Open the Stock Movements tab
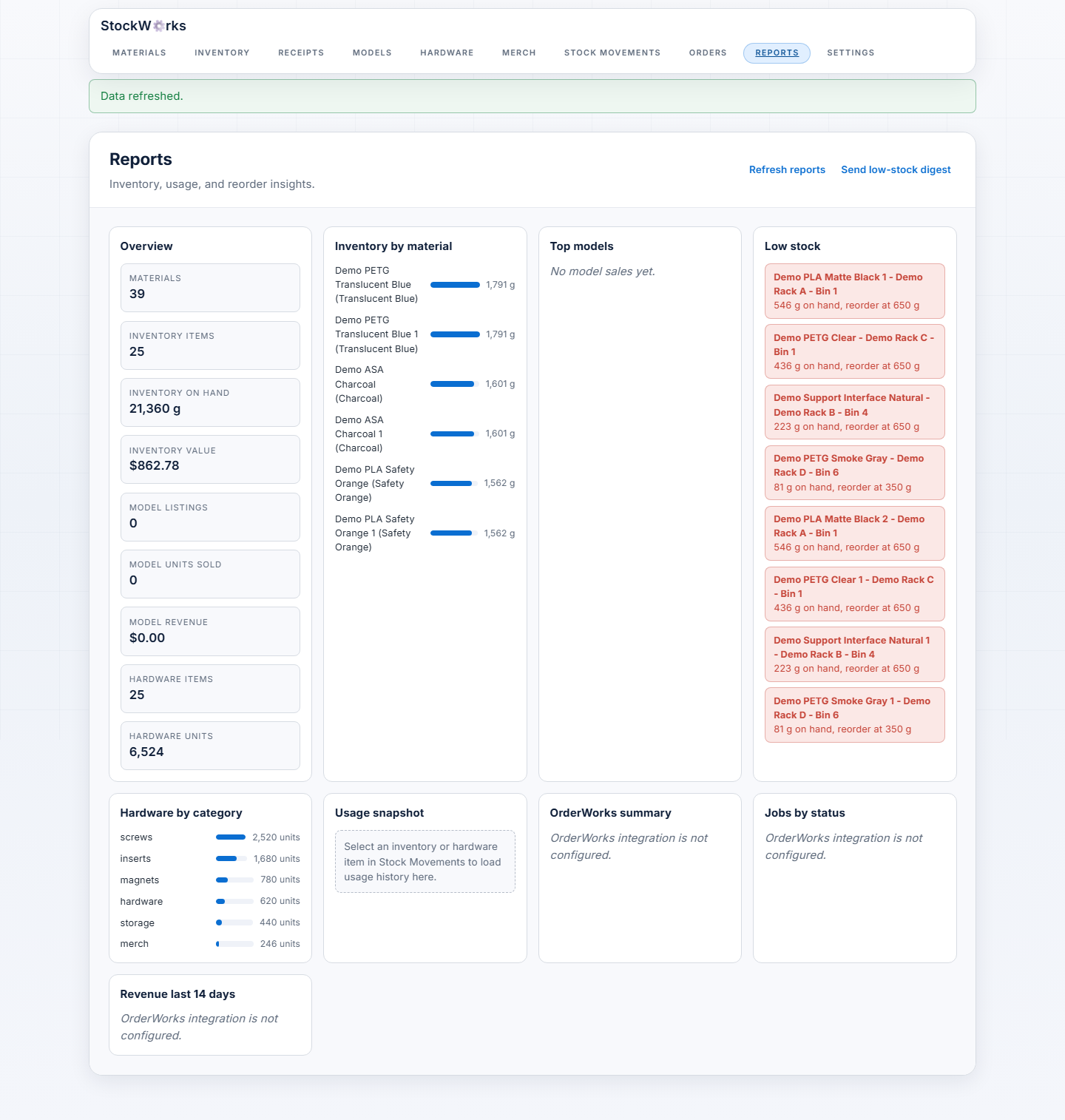1065x1120 pixels. coord(612,53)
